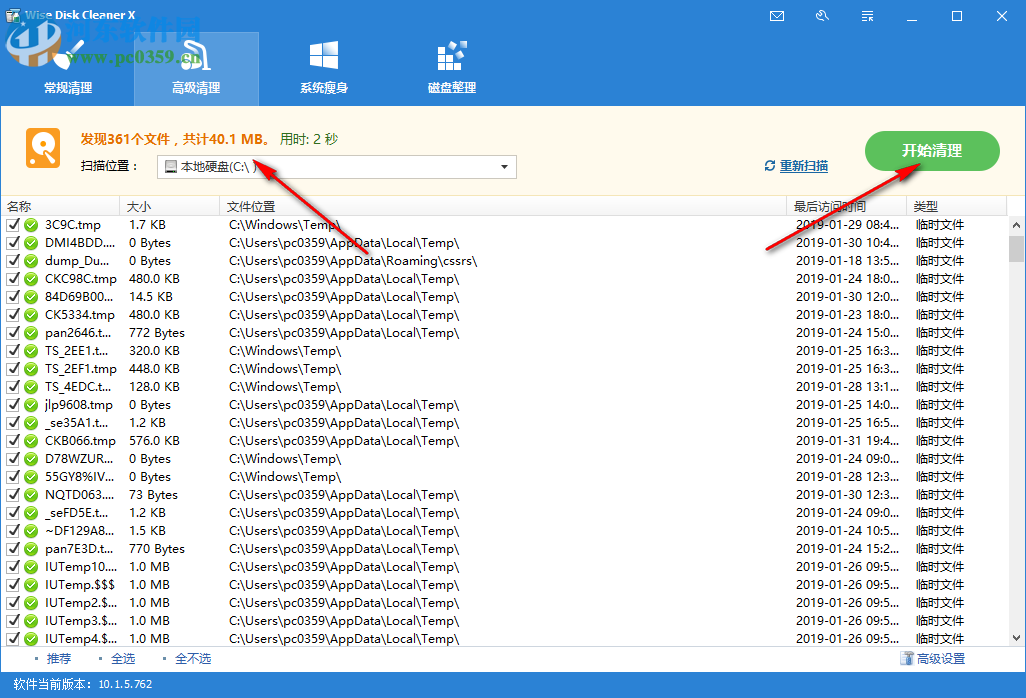Viewport: 1026px width, 698px height.
Task: Click the 2019-01-31 19:4... access time
Action: (847, 441)
